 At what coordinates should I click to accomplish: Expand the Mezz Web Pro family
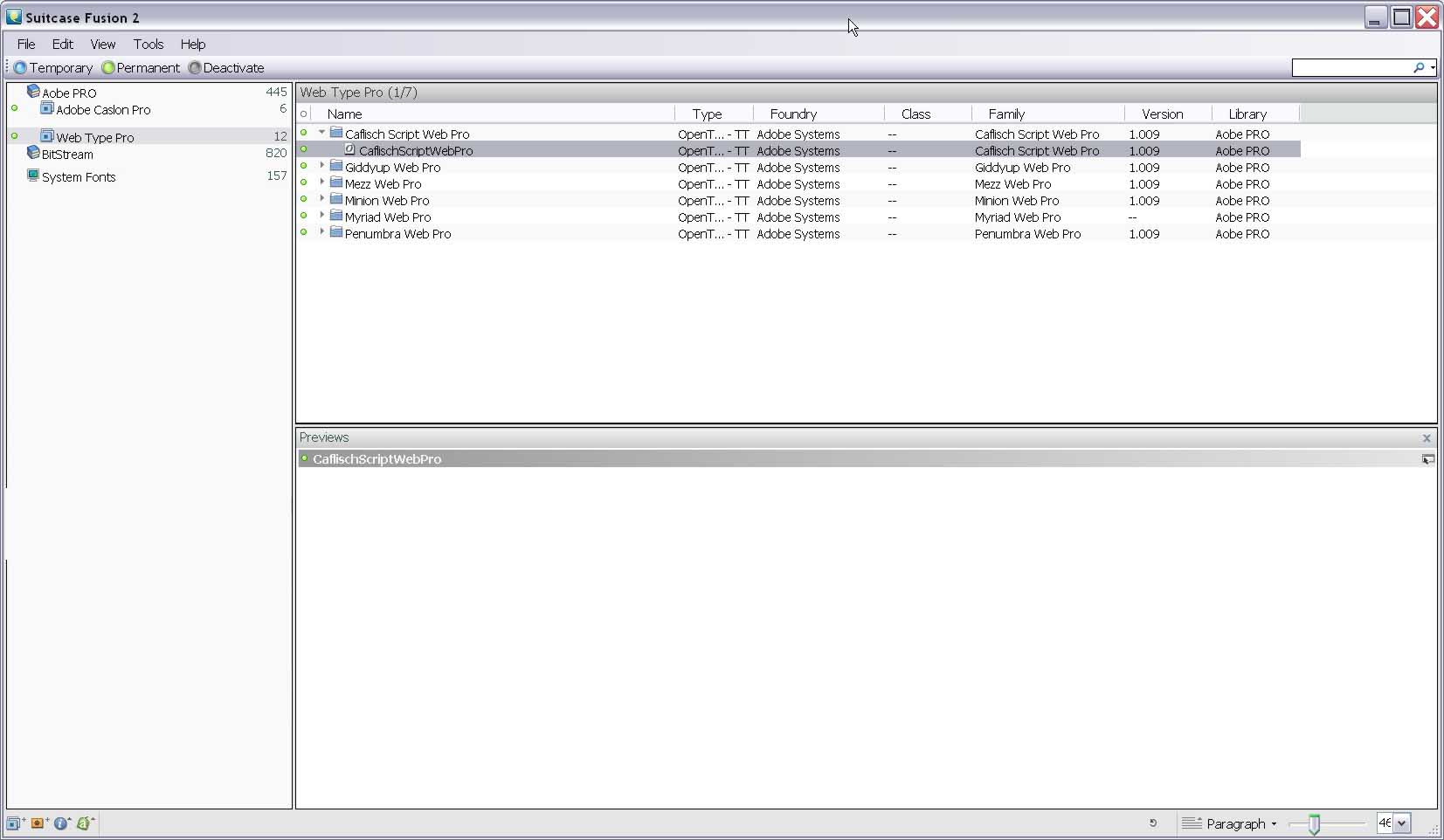pos(321,182)
